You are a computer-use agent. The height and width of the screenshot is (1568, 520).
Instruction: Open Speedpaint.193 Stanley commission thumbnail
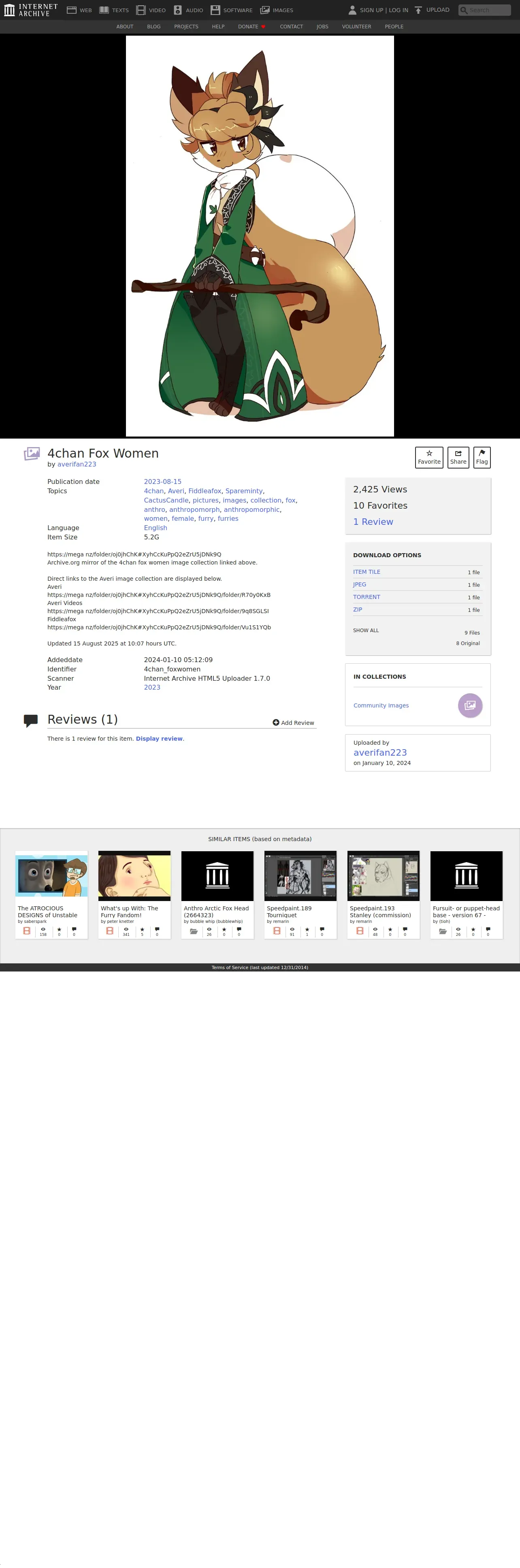click(384, 876)
